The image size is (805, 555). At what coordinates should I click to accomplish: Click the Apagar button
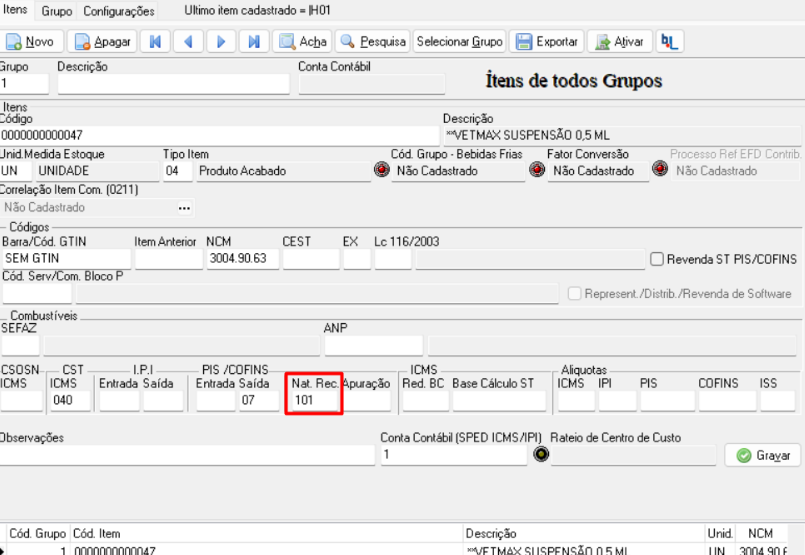[102, 42]
